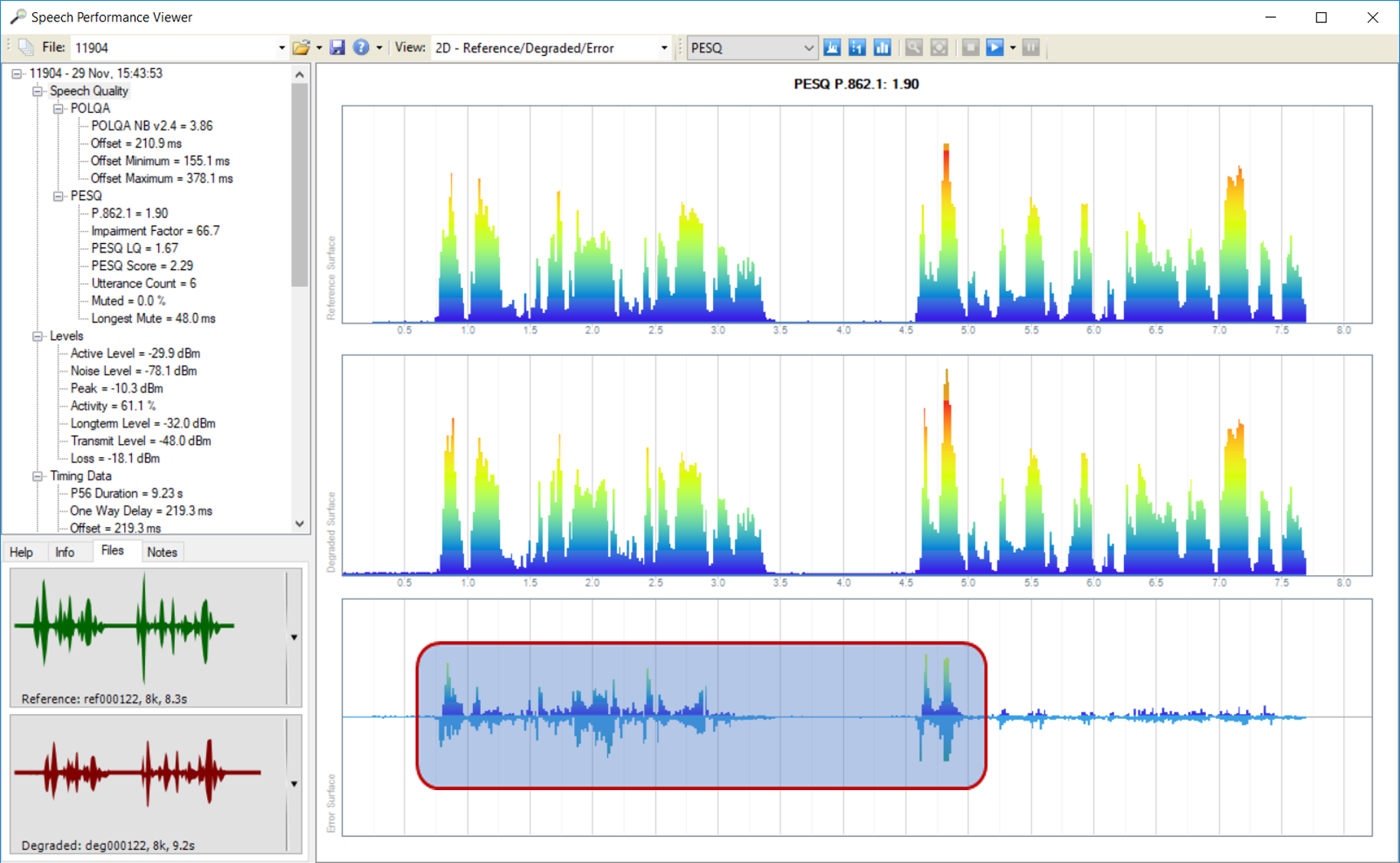Switch to the Notes tab
1400x863 pixels.
(x=162, y=552)
